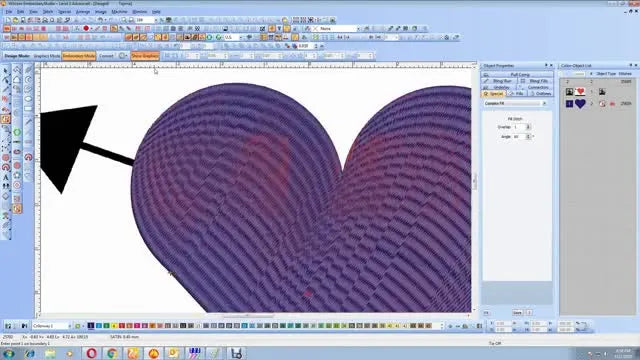Open the Stitch menu
Viewport: 640px width, 360px height.
click(48, 12)
